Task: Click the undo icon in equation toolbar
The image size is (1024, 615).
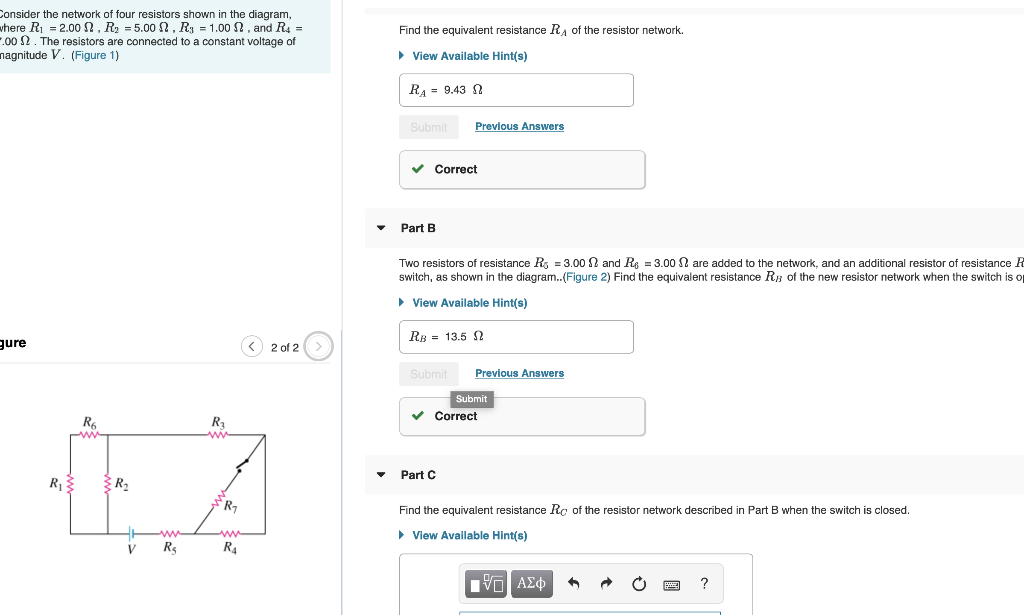Action: (x=573, y=583)
